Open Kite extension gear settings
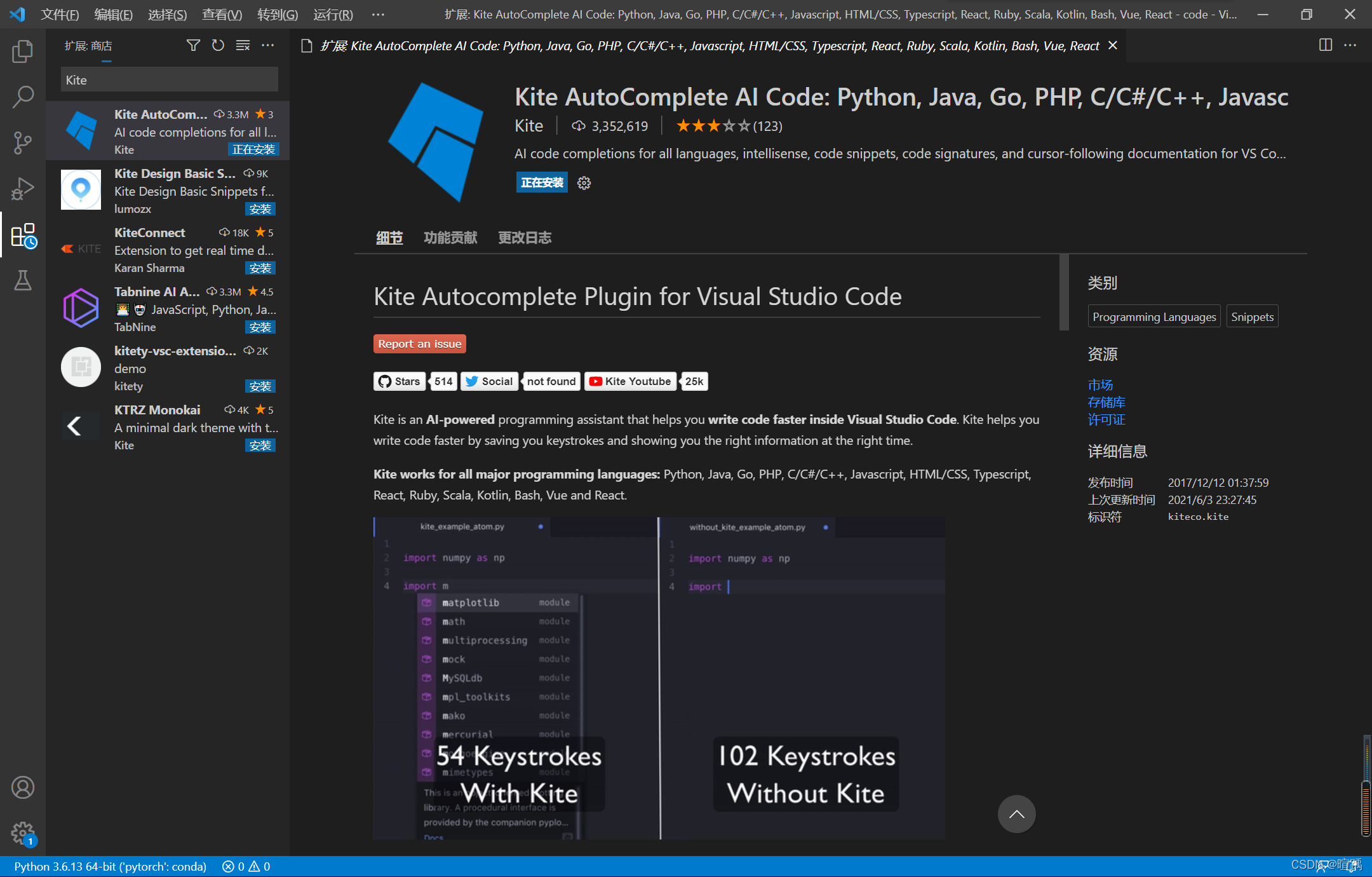 coord(584,183)
